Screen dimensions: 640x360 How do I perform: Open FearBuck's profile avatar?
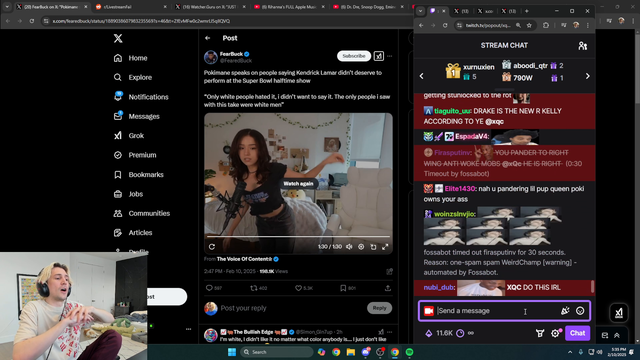point(211,57)
